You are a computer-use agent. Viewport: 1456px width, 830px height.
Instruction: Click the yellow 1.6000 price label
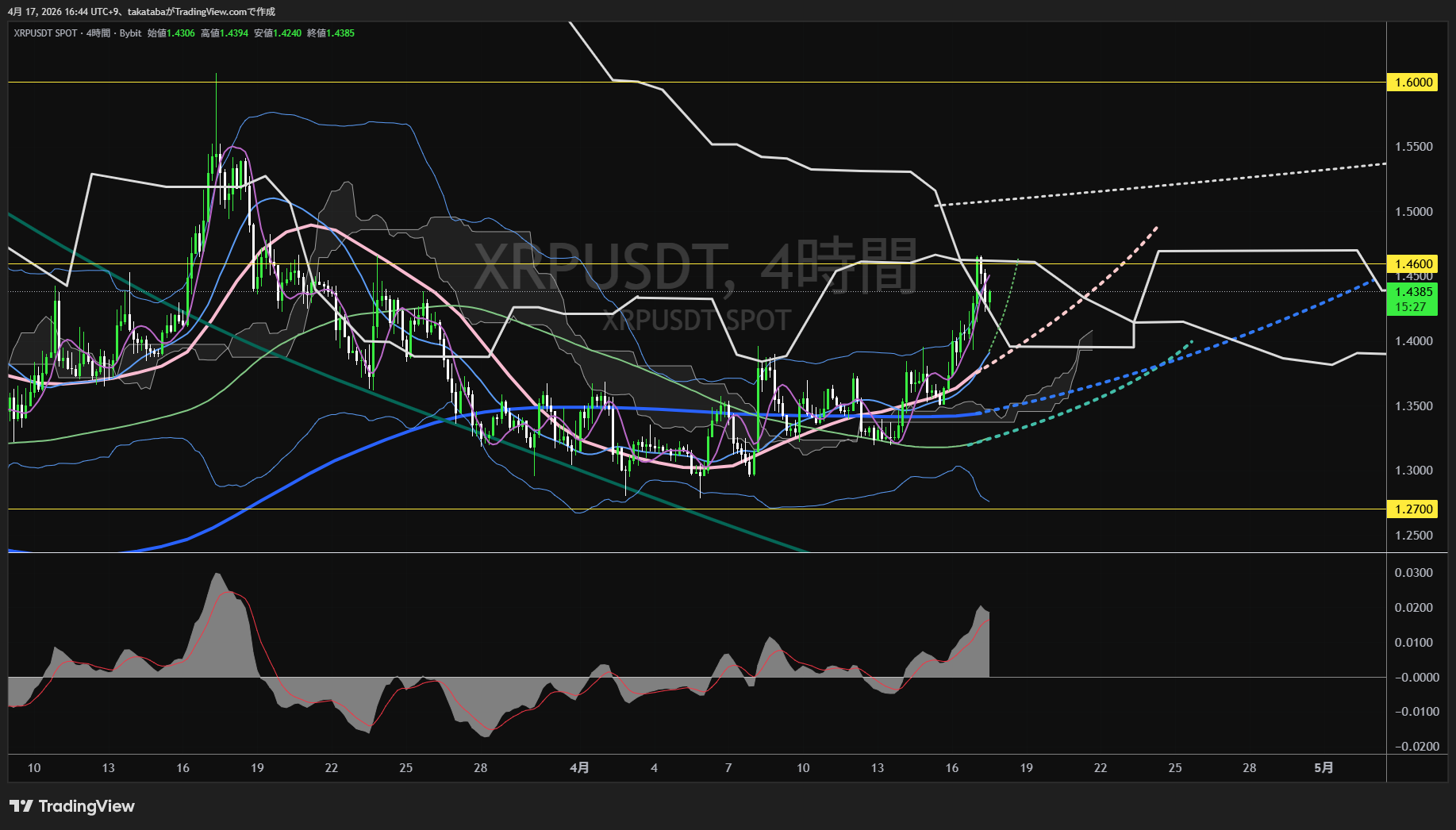1413,83
